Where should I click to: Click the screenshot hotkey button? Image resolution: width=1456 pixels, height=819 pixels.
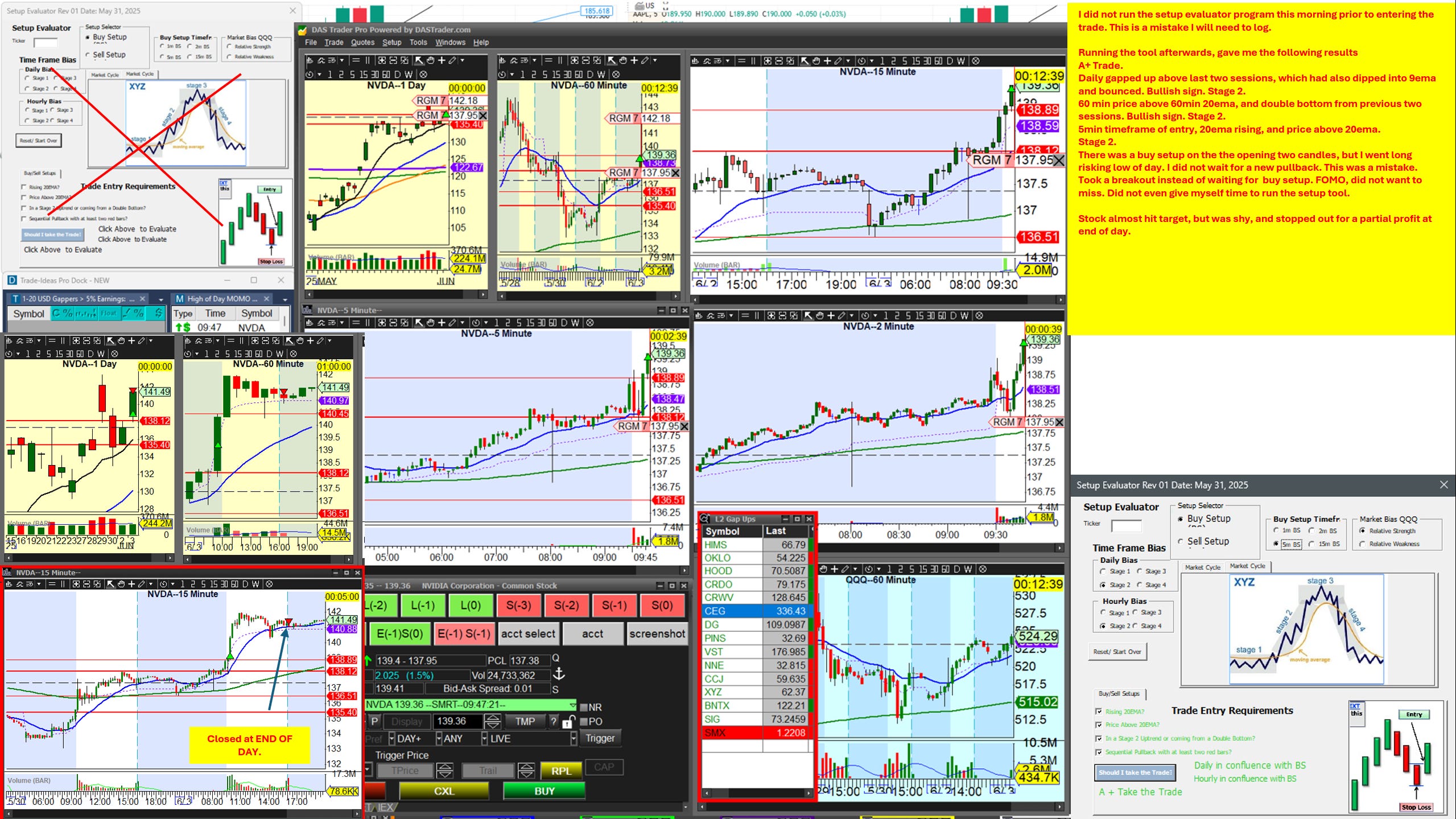pyautogui.click(x=657, y=633)
